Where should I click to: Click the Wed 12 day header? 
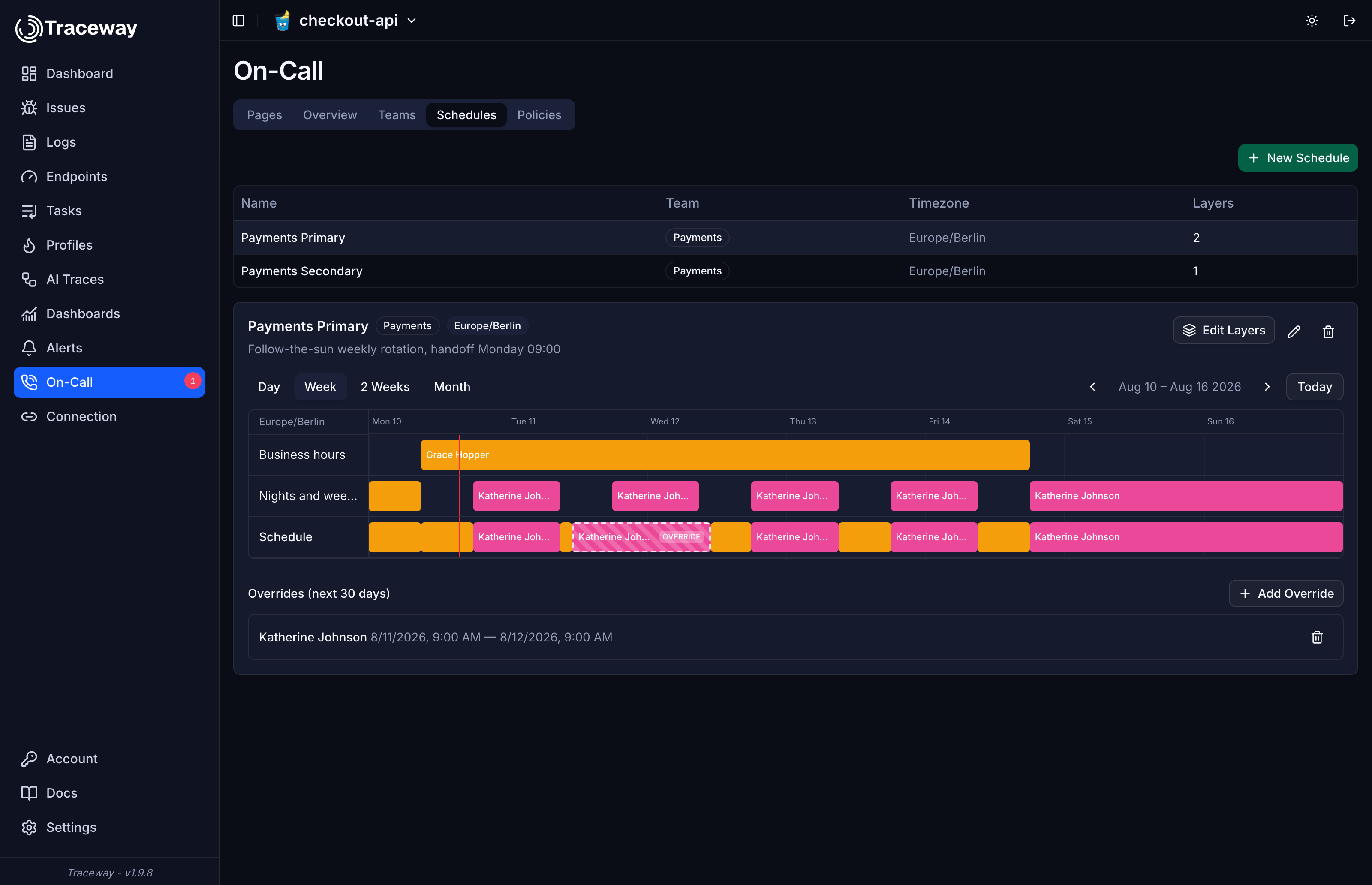[x=665, y=422]
